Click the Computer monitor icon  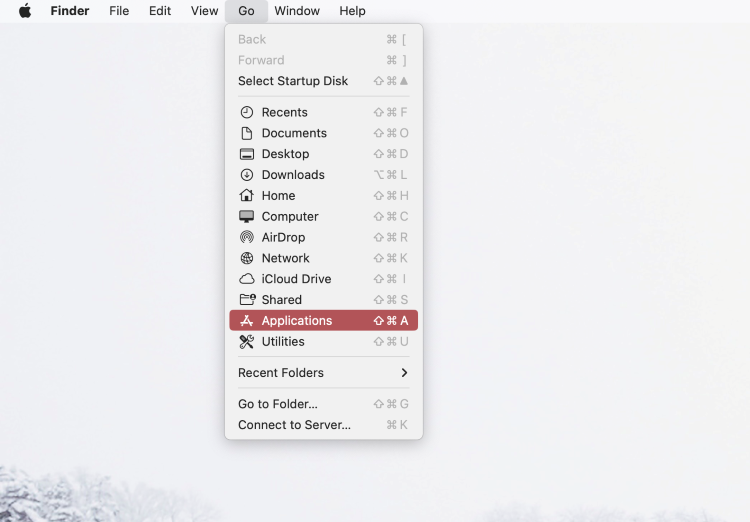(x=247, y=216)
